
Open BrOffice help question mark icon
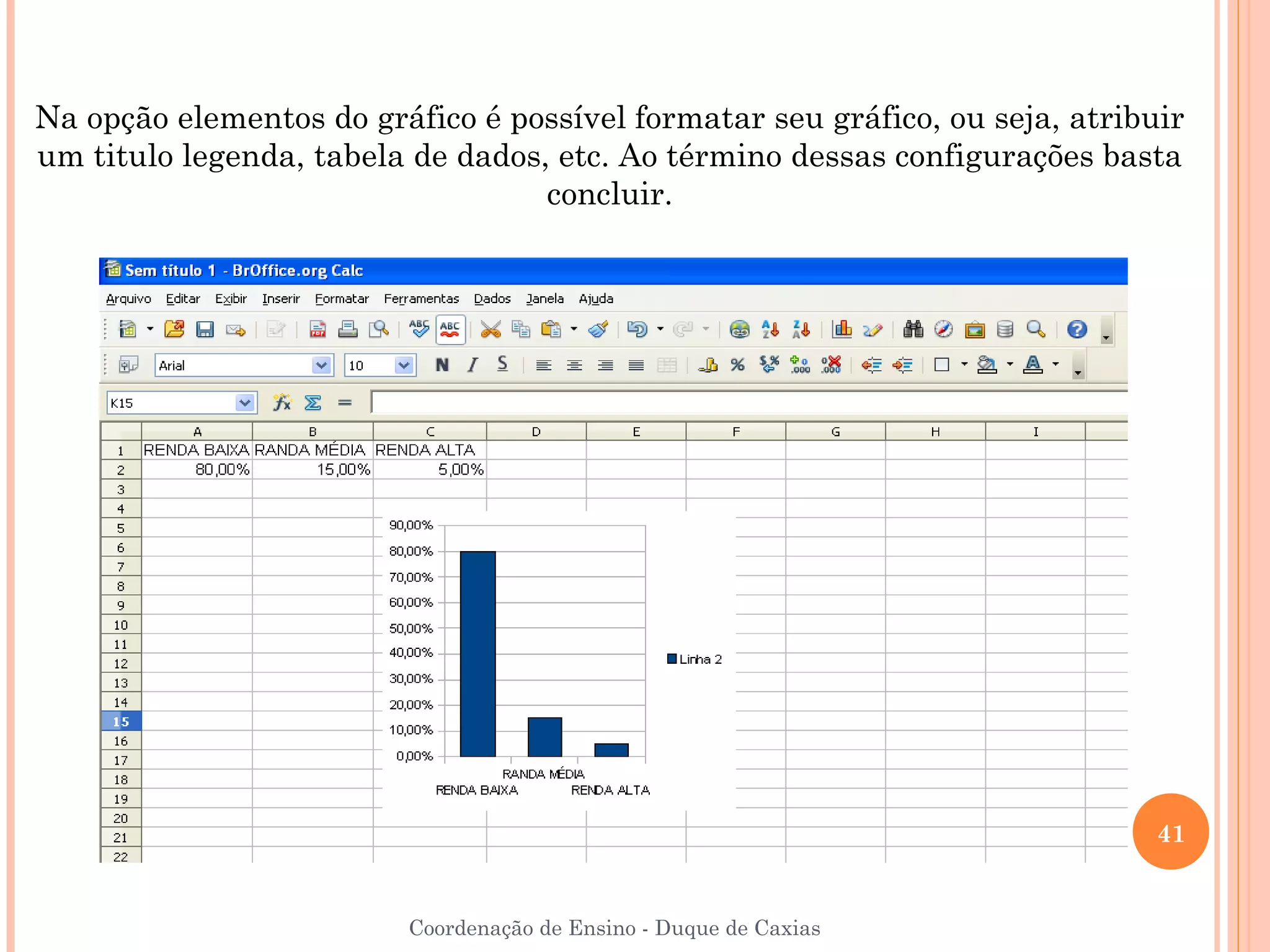(x=1077, y=329)
